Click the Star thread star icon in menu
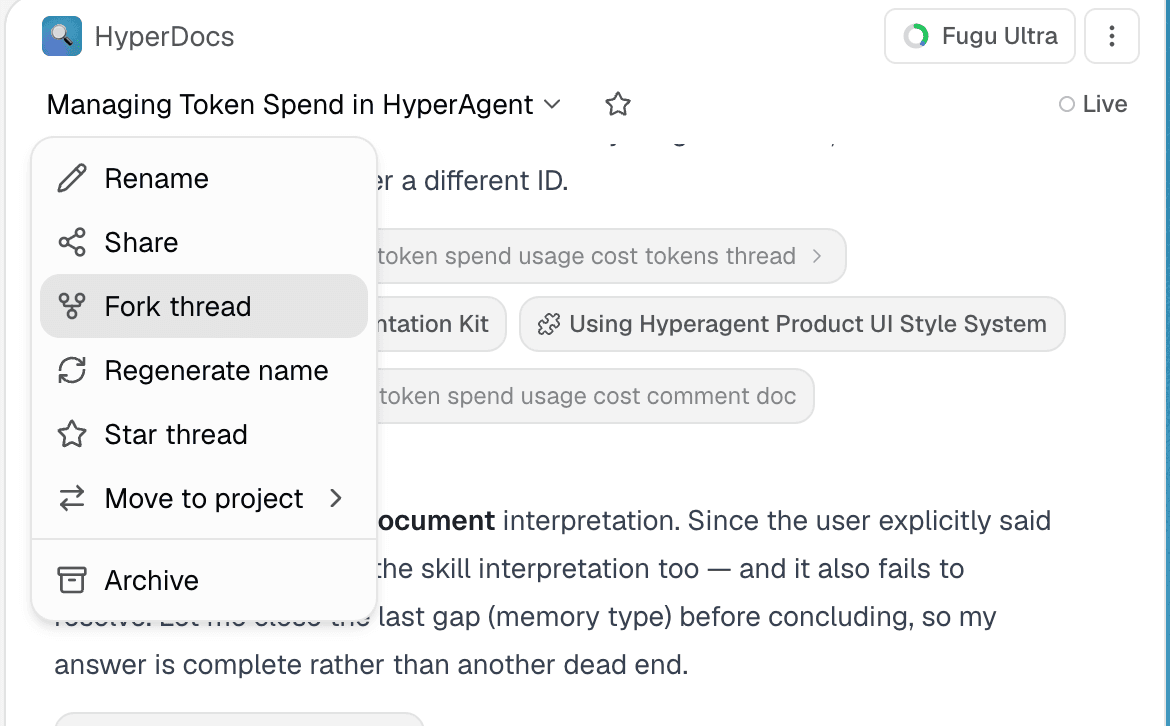The width and height of the screenshot is (1170, 726). click(x=72, y=434)
